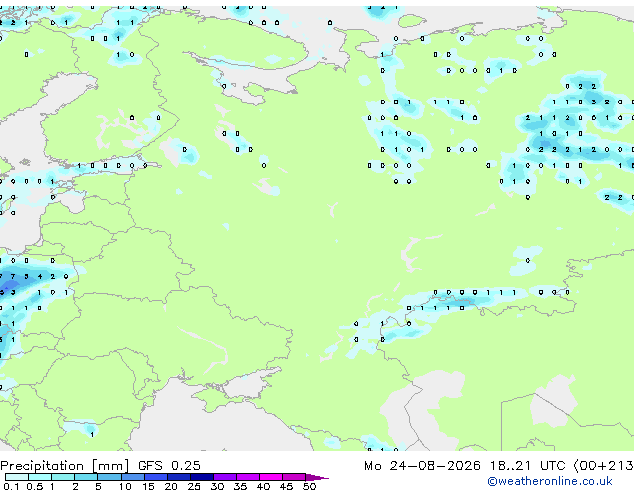Select the legend swatch between 10 and 15
The image size is (634, 490).
coord(133,477)
